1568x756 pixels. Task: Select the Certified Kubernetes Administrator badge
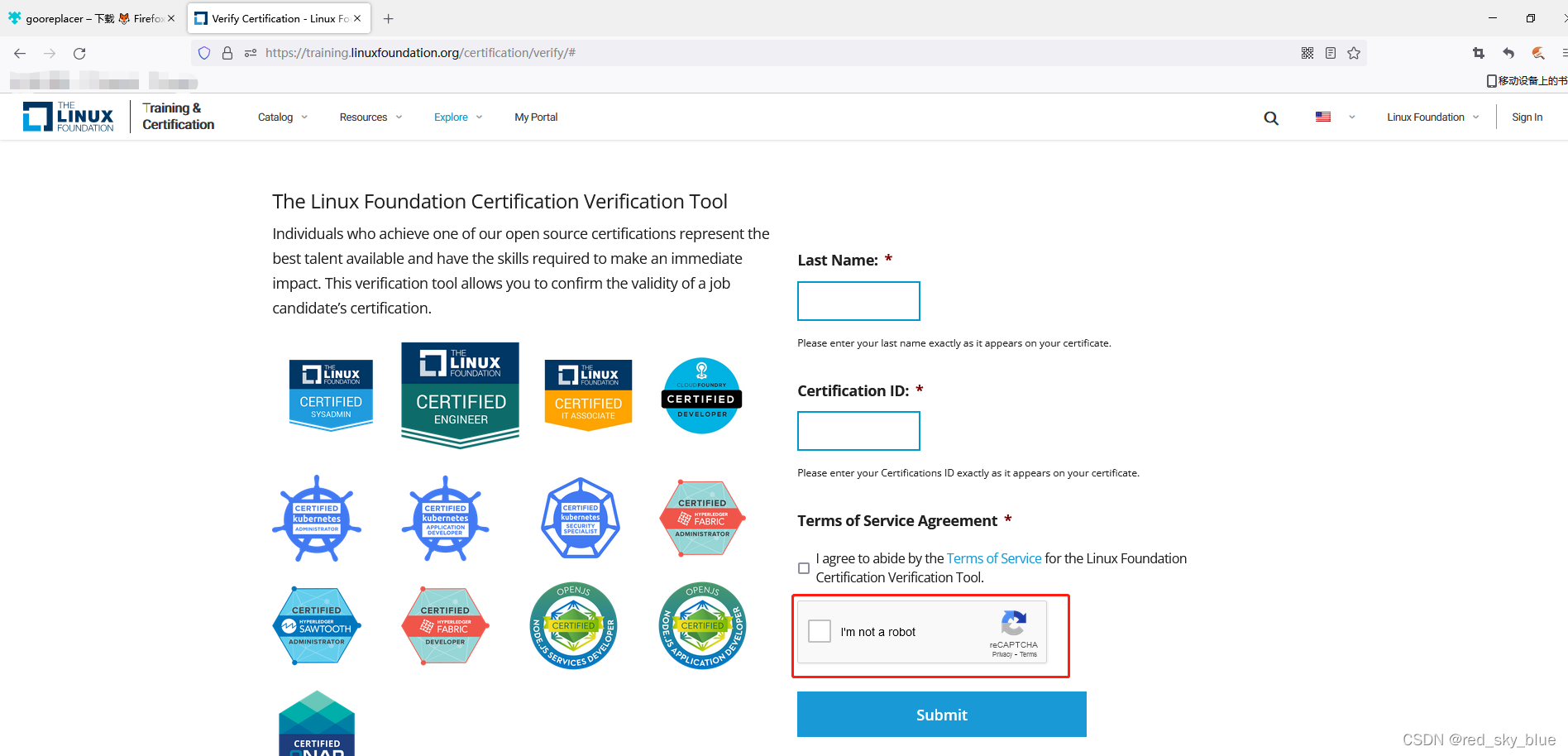pos(317,519)
